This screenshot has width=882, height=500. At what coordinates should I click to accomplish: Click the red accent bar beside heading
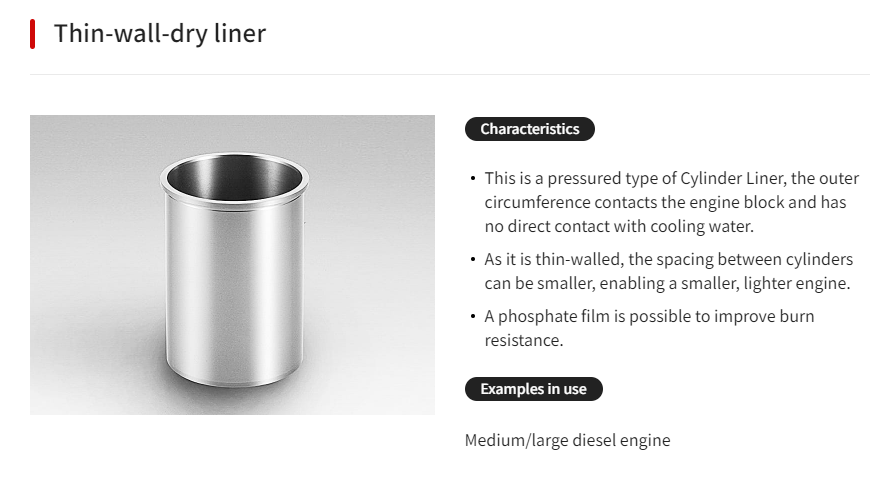[33, 33]
